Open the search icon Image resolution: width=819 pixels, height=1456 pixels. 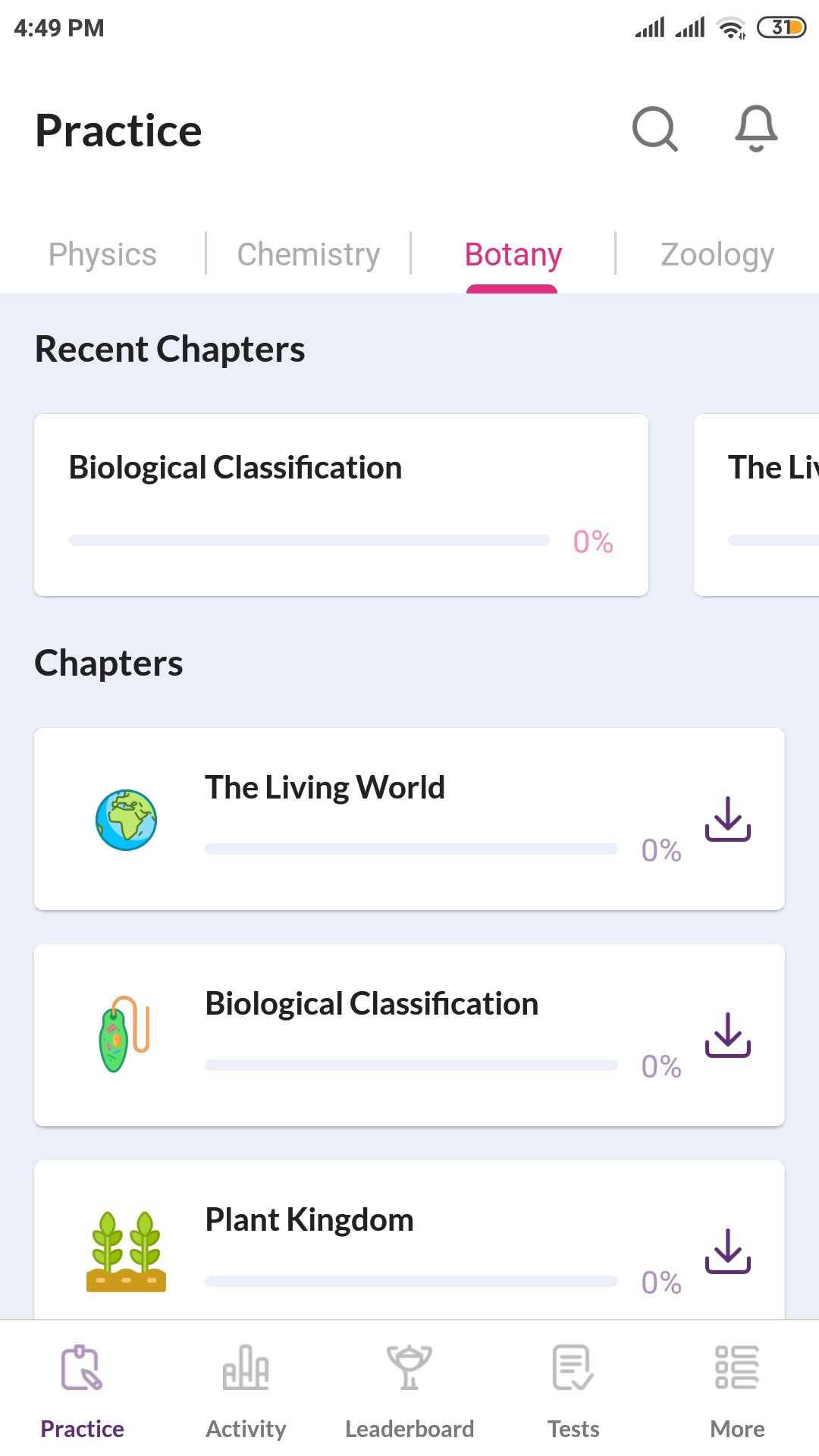coord(654,129)
